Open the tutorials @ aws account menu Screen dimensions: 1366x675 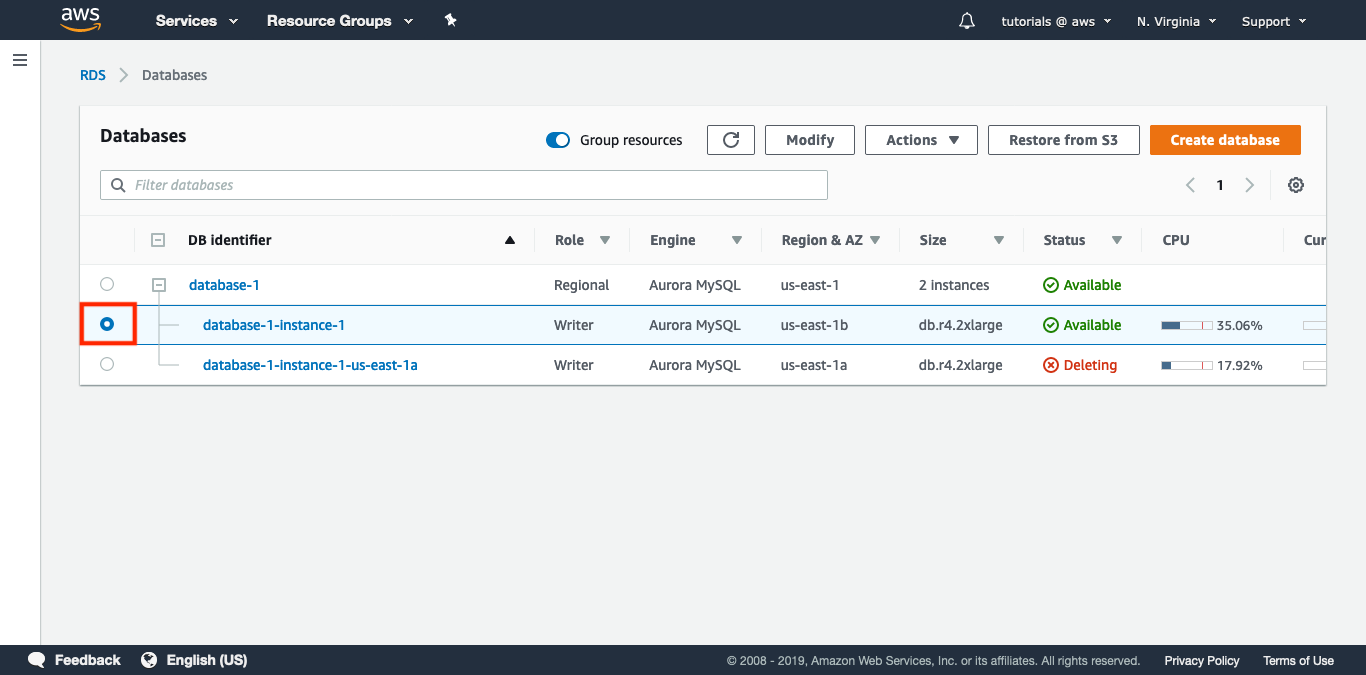[1056, 21]
